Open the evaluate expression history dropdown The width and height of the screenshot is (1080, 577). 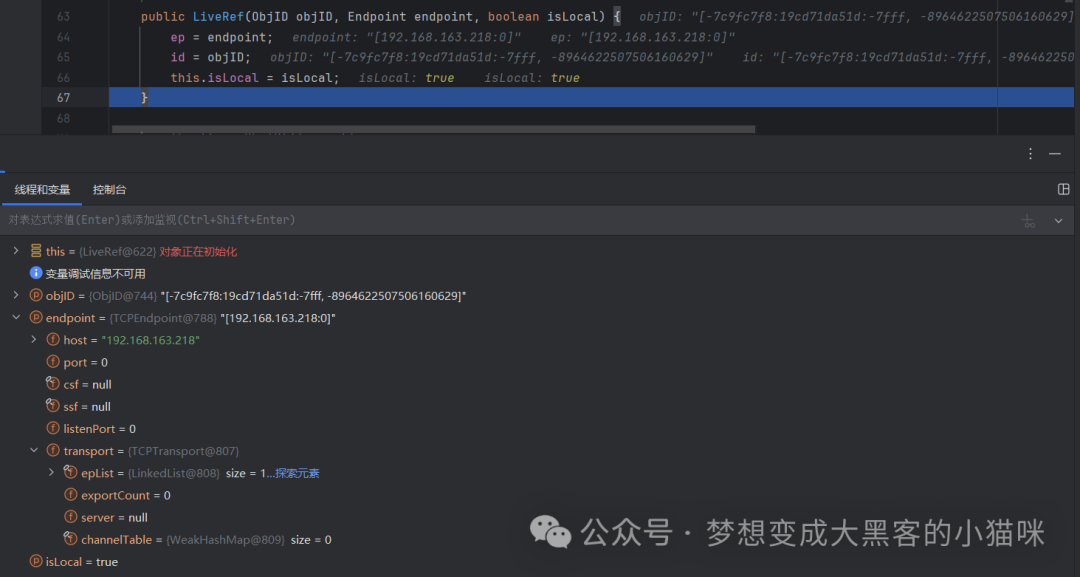[x=1059, y=221]
